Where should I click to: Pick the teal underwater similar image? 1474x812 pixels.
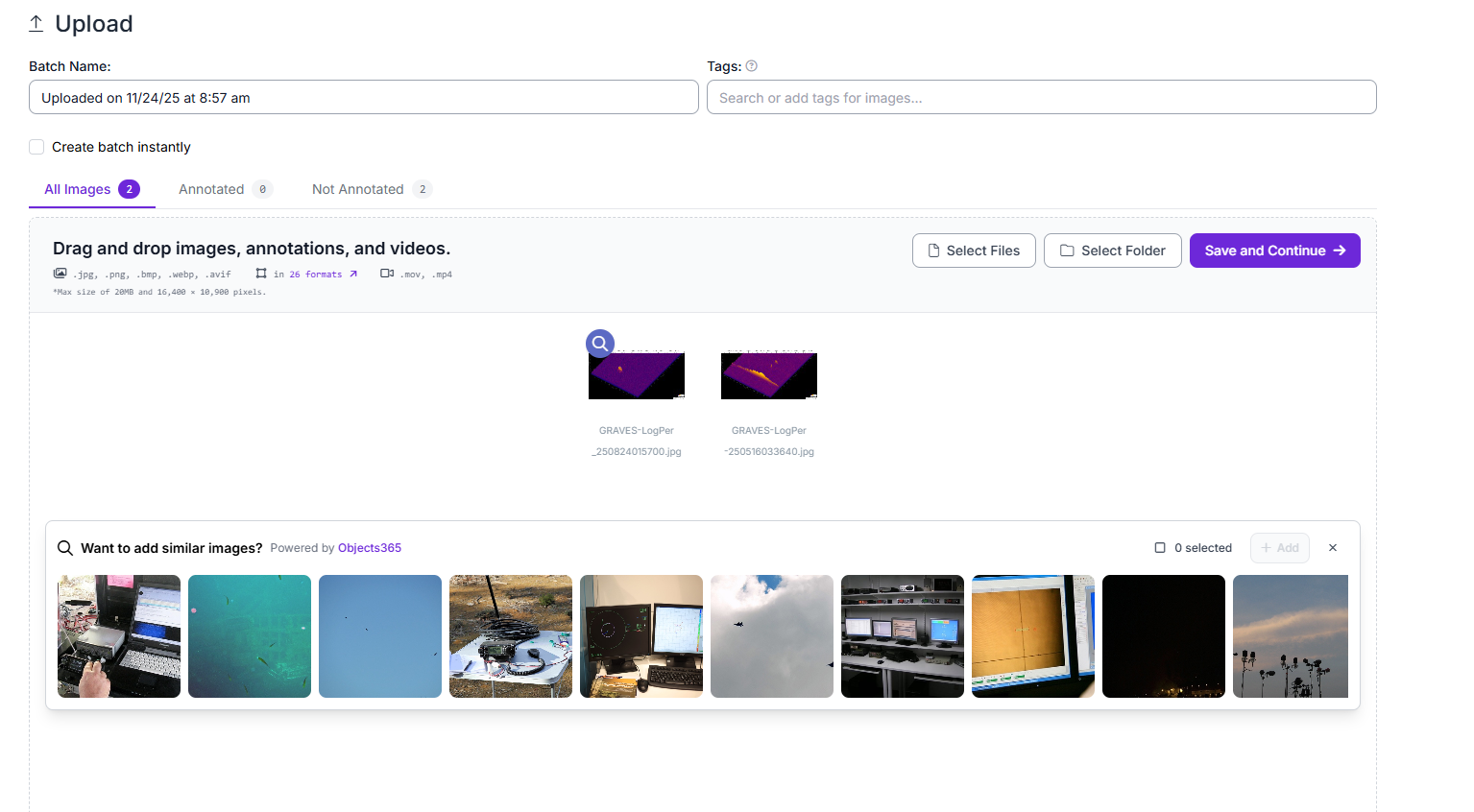250,636
